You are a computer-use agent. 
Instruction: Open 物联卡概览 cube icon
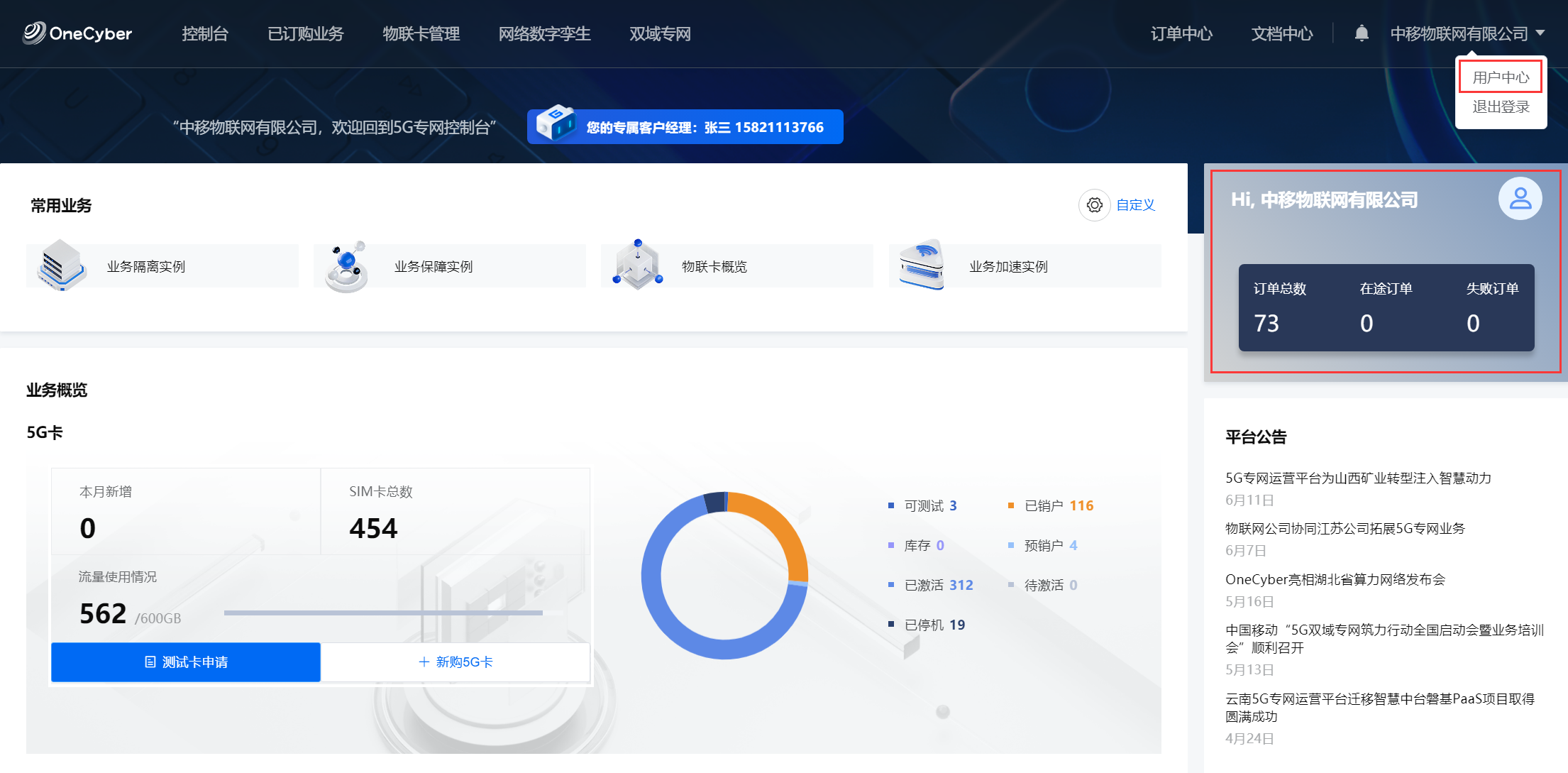[637, 265]
